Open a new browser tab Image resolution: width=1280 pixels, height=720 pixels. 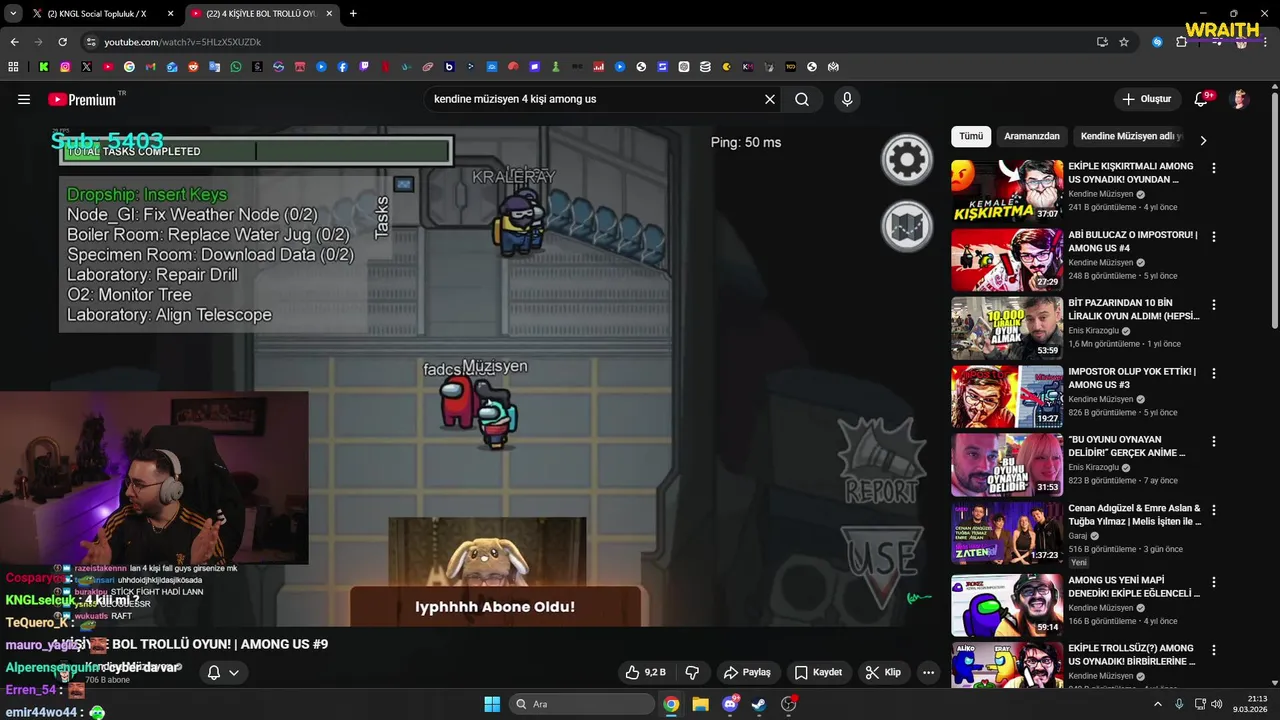point(353,14)
